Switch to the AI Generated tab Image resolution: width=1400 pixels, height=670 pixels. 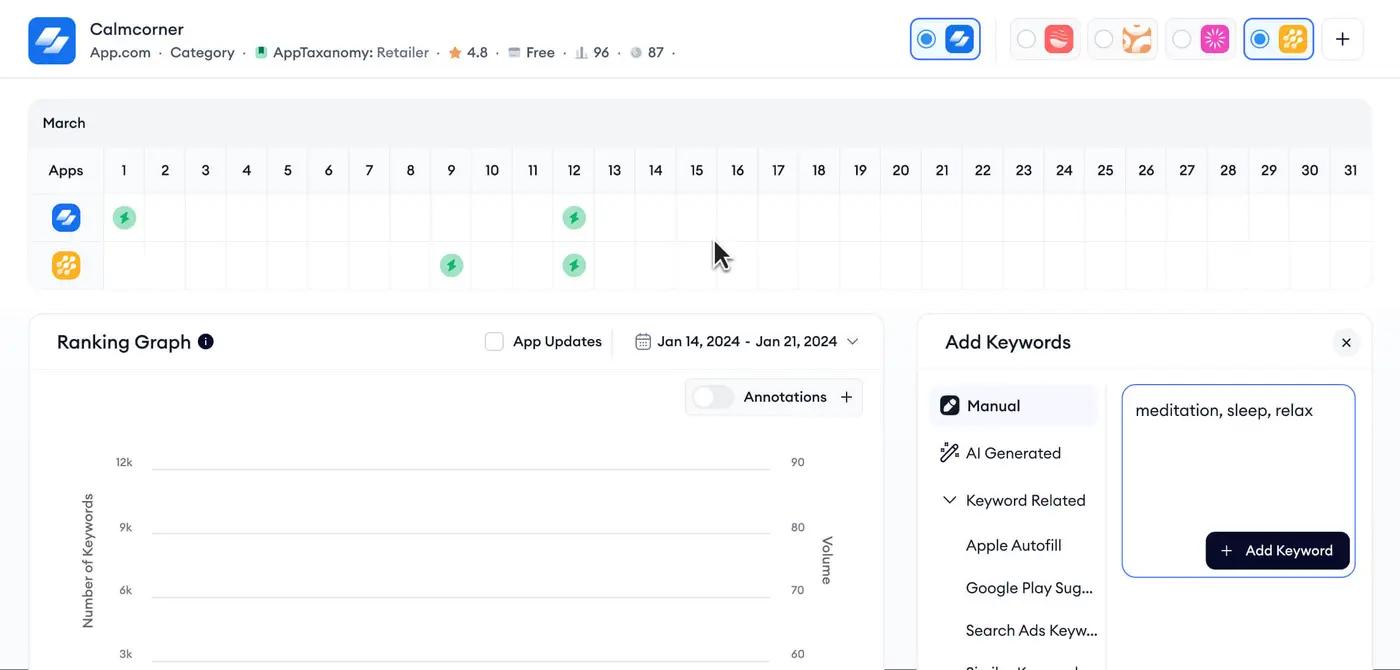click(x=1014, y=453)
